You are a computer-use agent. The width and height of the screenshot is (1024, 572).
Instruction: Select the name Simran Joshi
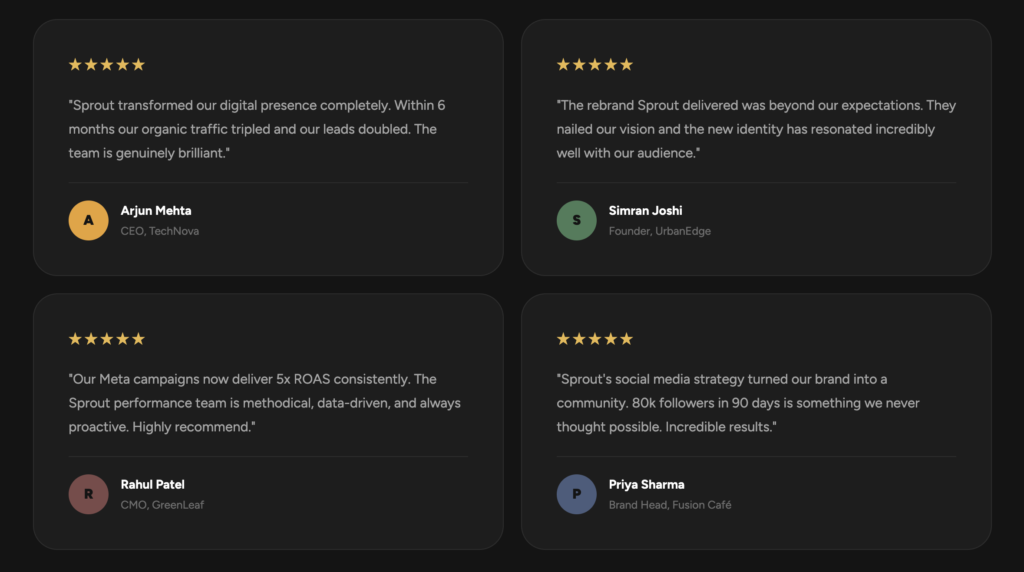pos(645,211)
